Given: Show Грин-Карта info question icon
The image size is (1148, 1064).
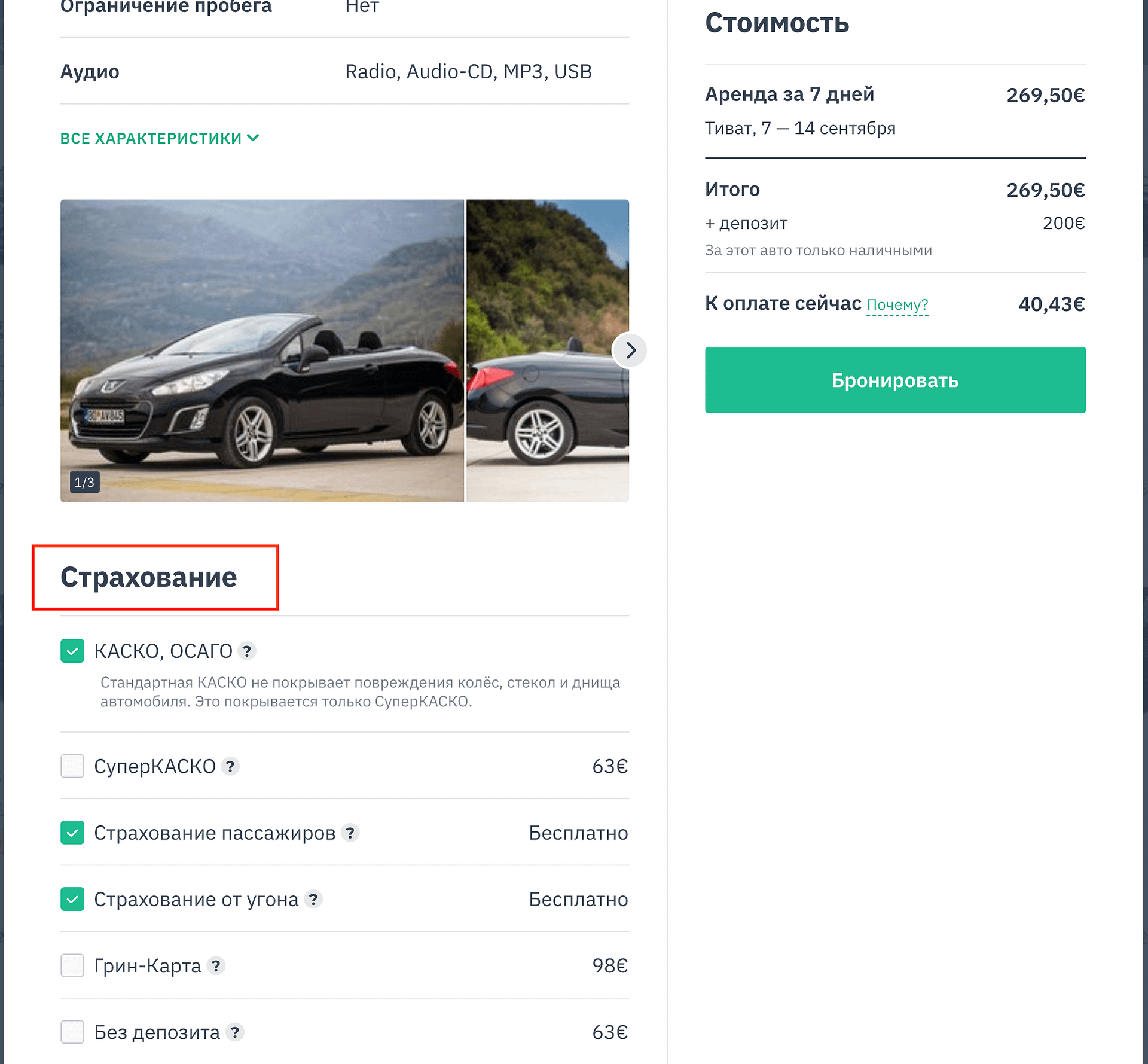Looking at the screenshot, I should coord(216,965).
